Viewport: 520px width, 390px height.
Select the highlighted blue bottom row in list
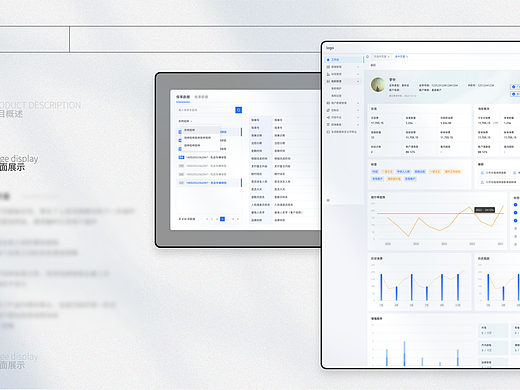tap(209, 183)
